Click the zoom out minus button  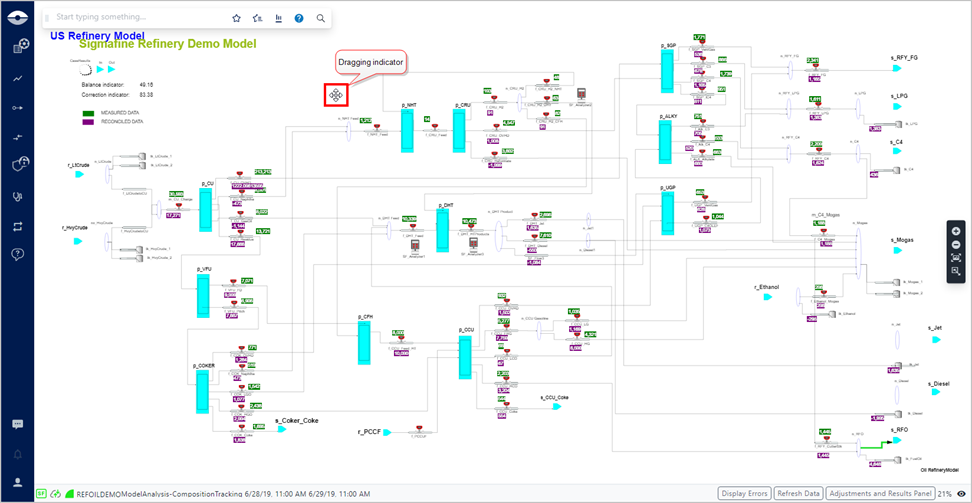(x=956, y=244)
